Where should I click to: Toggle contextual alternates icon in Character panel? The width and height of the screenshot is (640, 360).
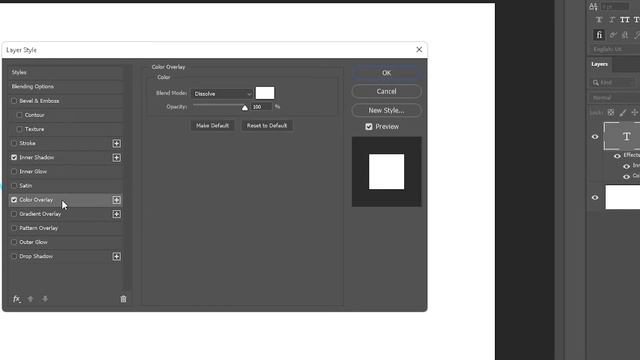[613, 35]
